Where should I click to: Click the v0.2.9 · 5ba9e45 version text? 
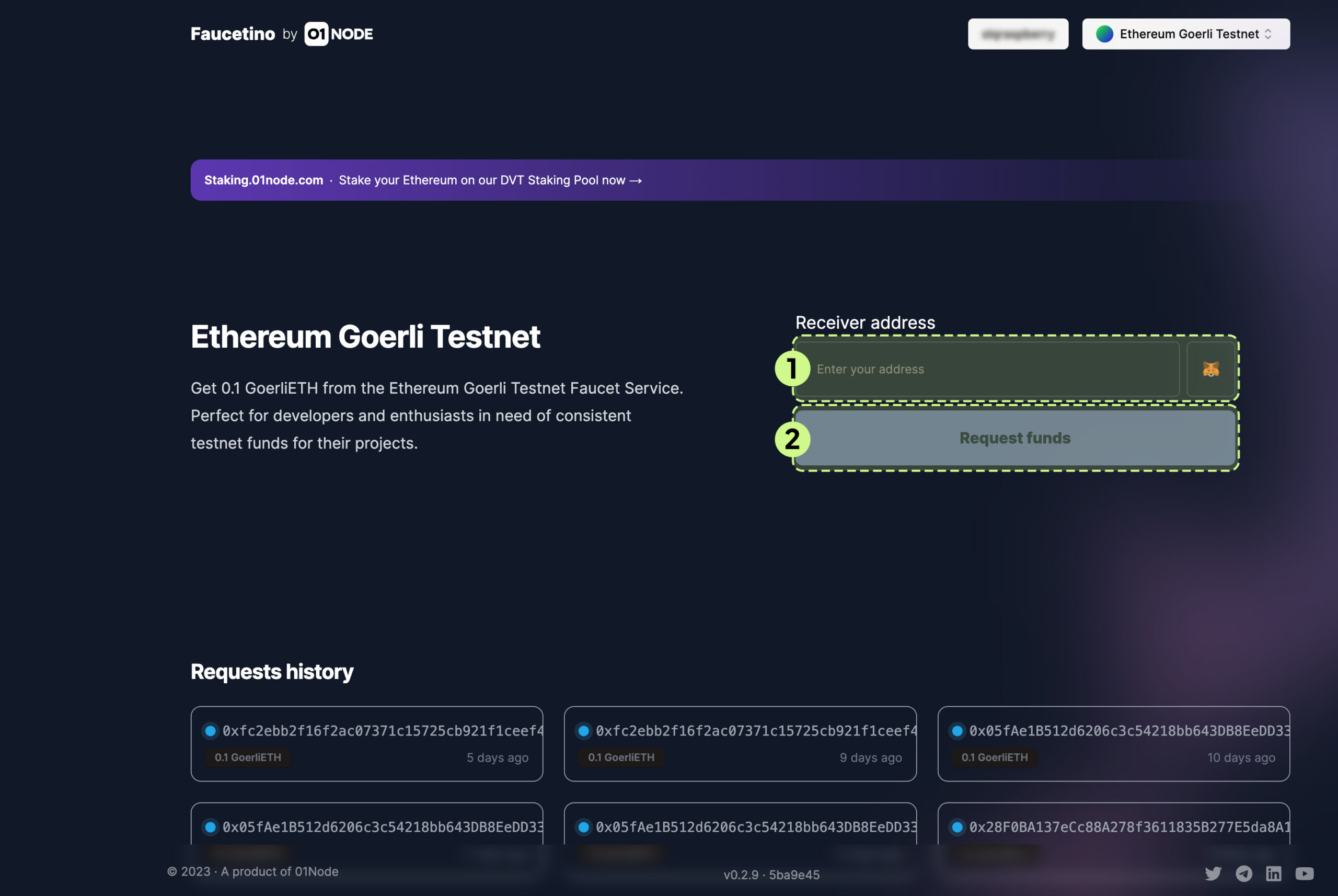click(771, 875)
